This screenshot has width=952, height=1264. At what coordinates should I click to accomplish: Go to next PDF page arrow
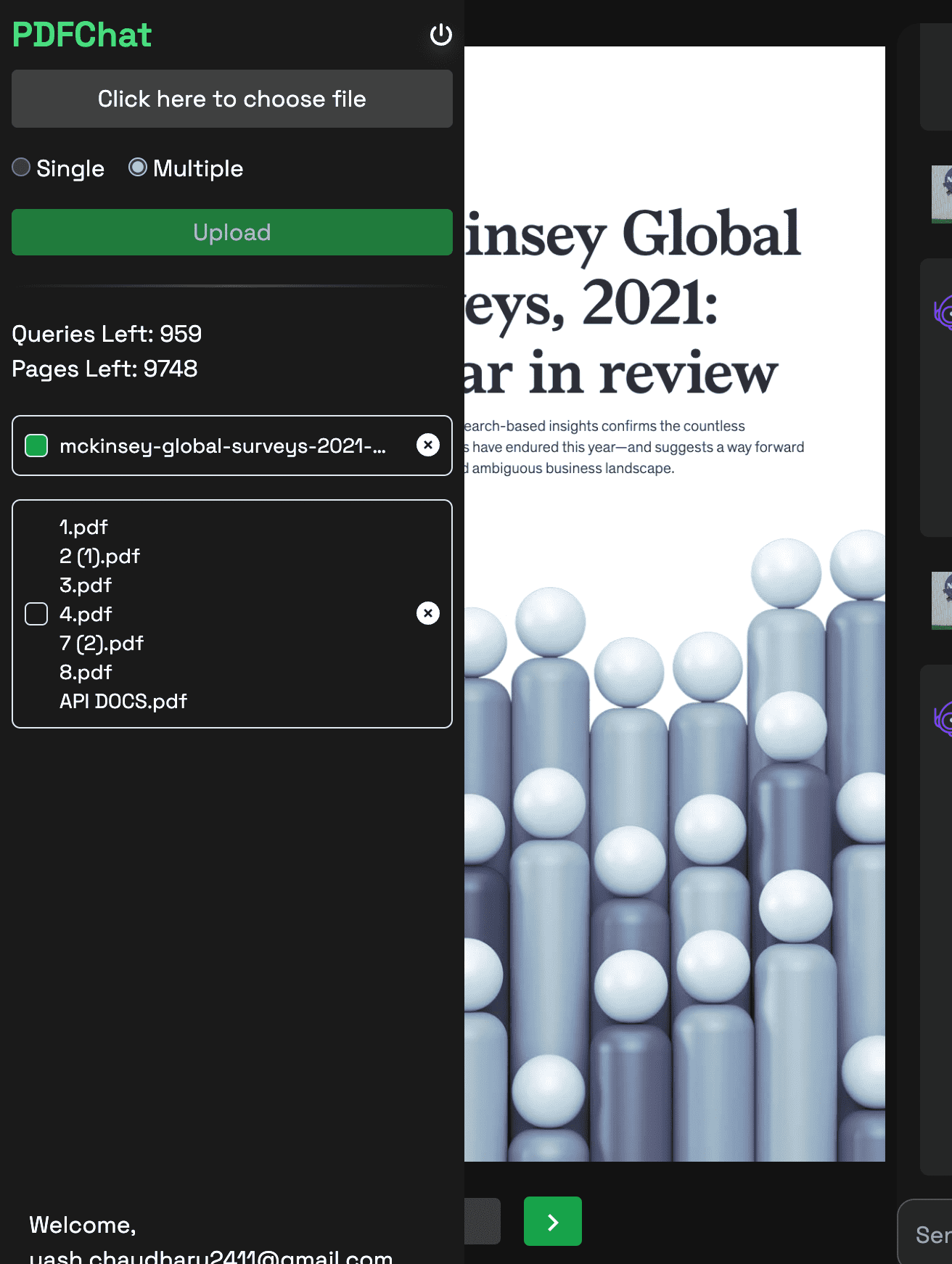point(553,1222)
